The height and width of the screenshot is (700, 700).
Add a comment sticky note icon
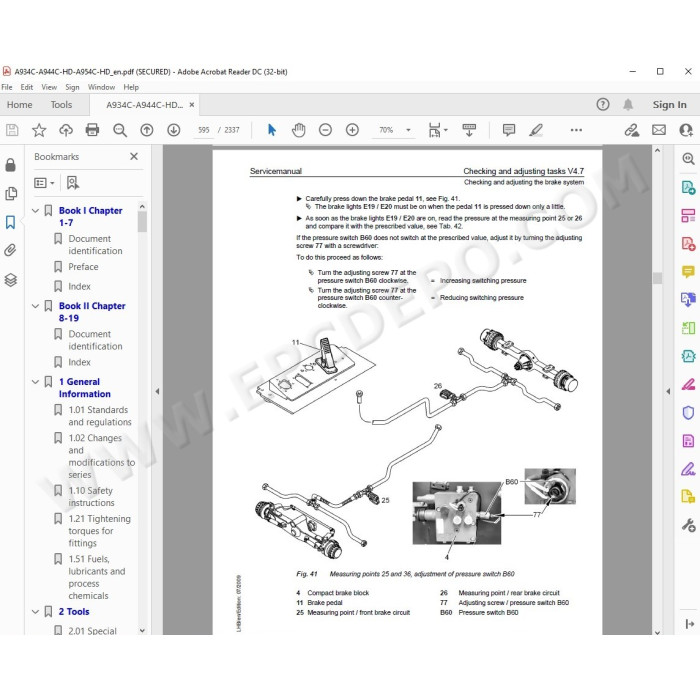pos(508,130)
